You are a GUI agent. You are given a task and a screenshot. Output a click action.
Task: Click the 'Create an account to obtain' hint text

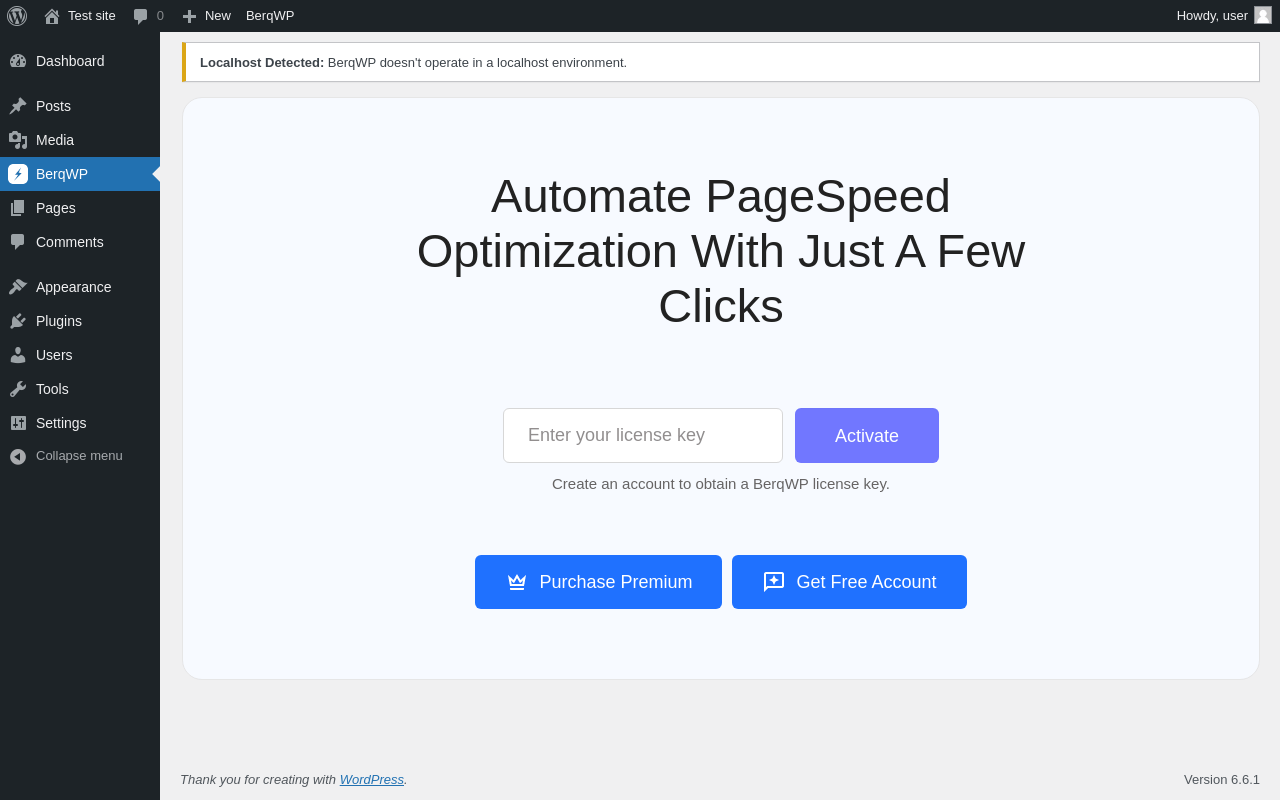click(721, 484)
